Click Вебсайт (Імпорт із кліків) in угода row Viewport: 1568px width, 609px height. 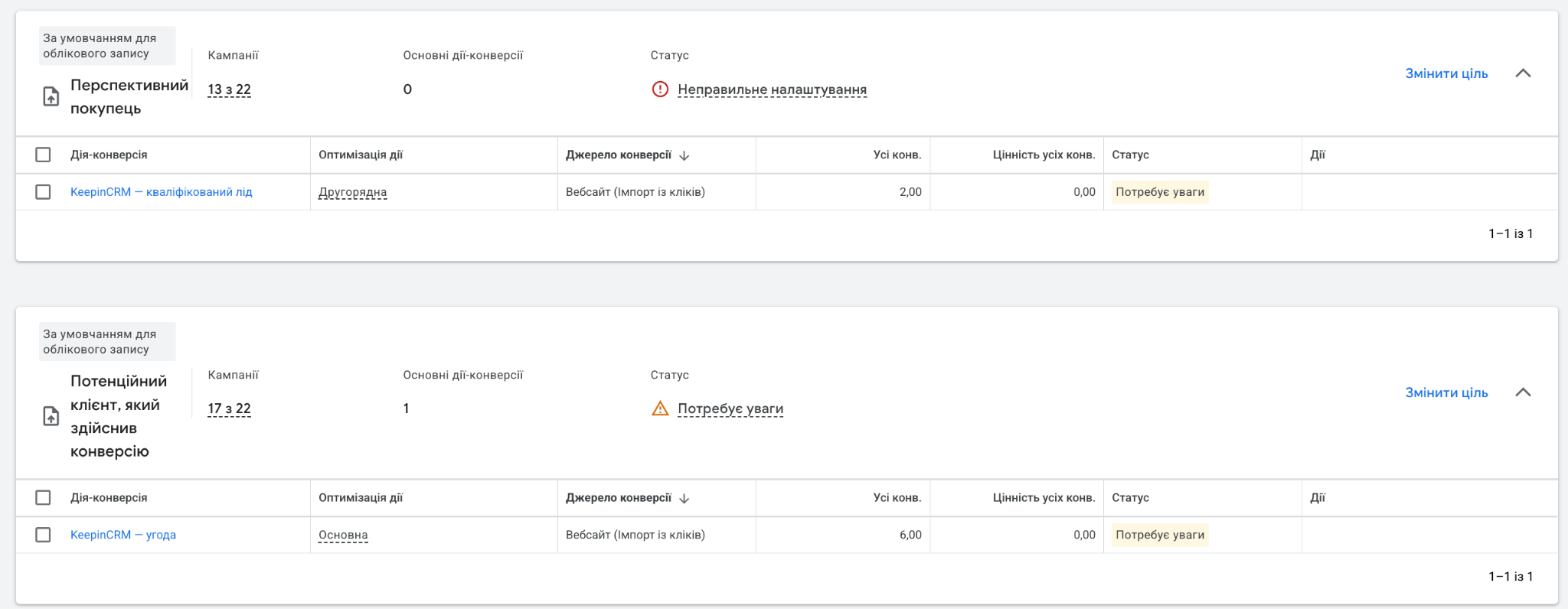(x=635, y=535)
